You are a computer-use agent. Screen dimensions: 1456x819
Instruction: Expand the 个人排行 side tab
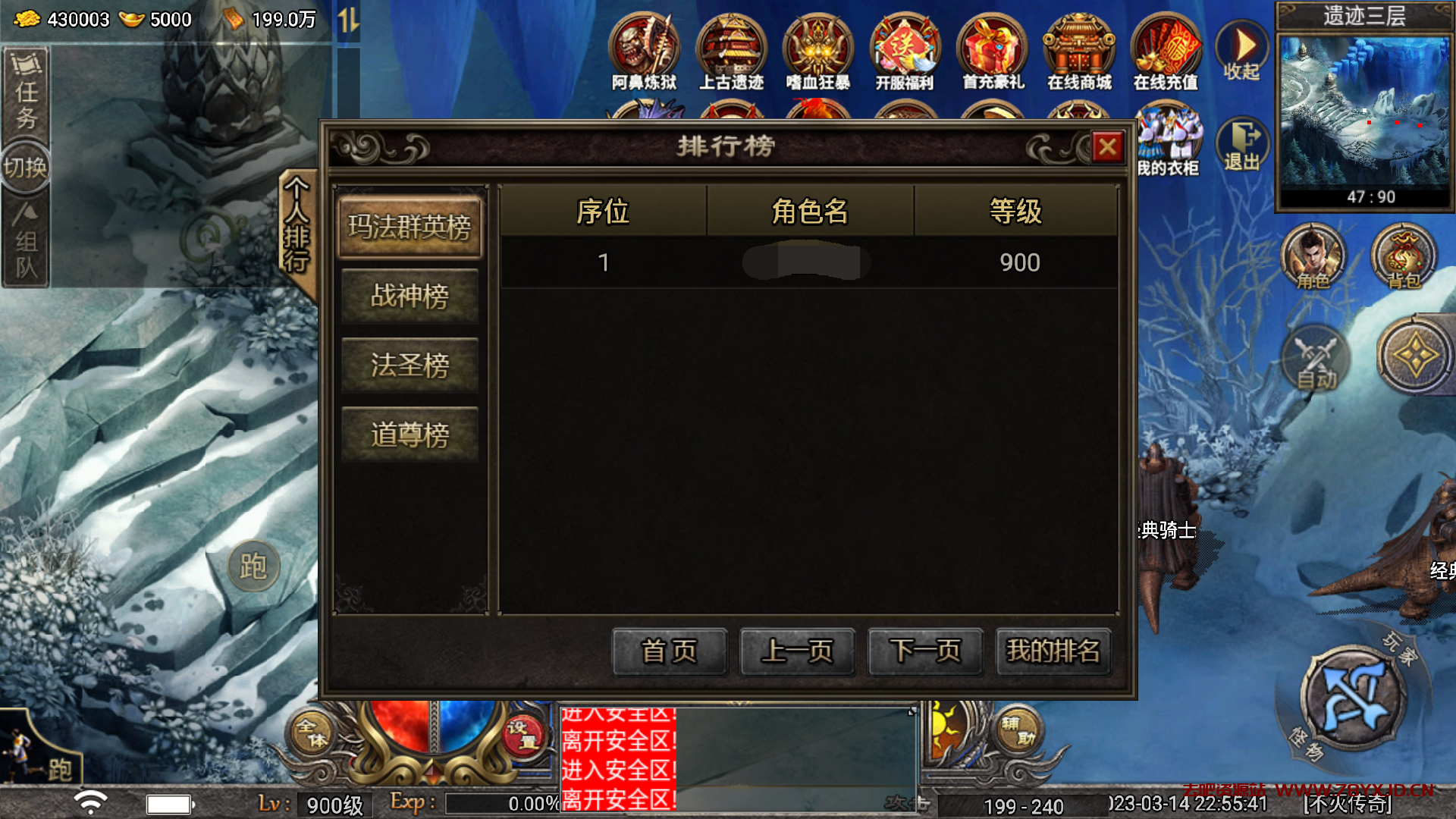tap(297, 226)
